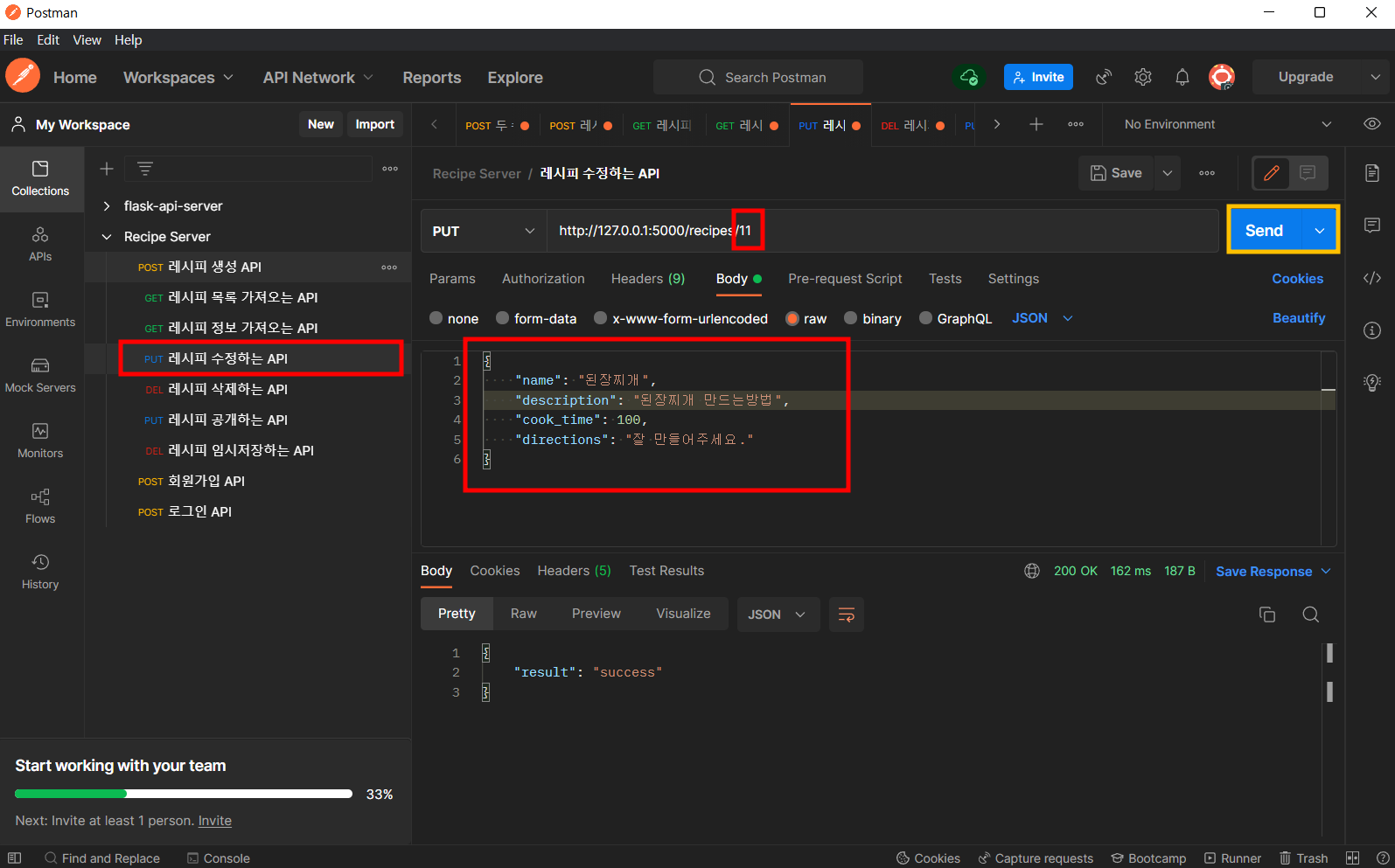Search within the response body

click(1310, 615)
